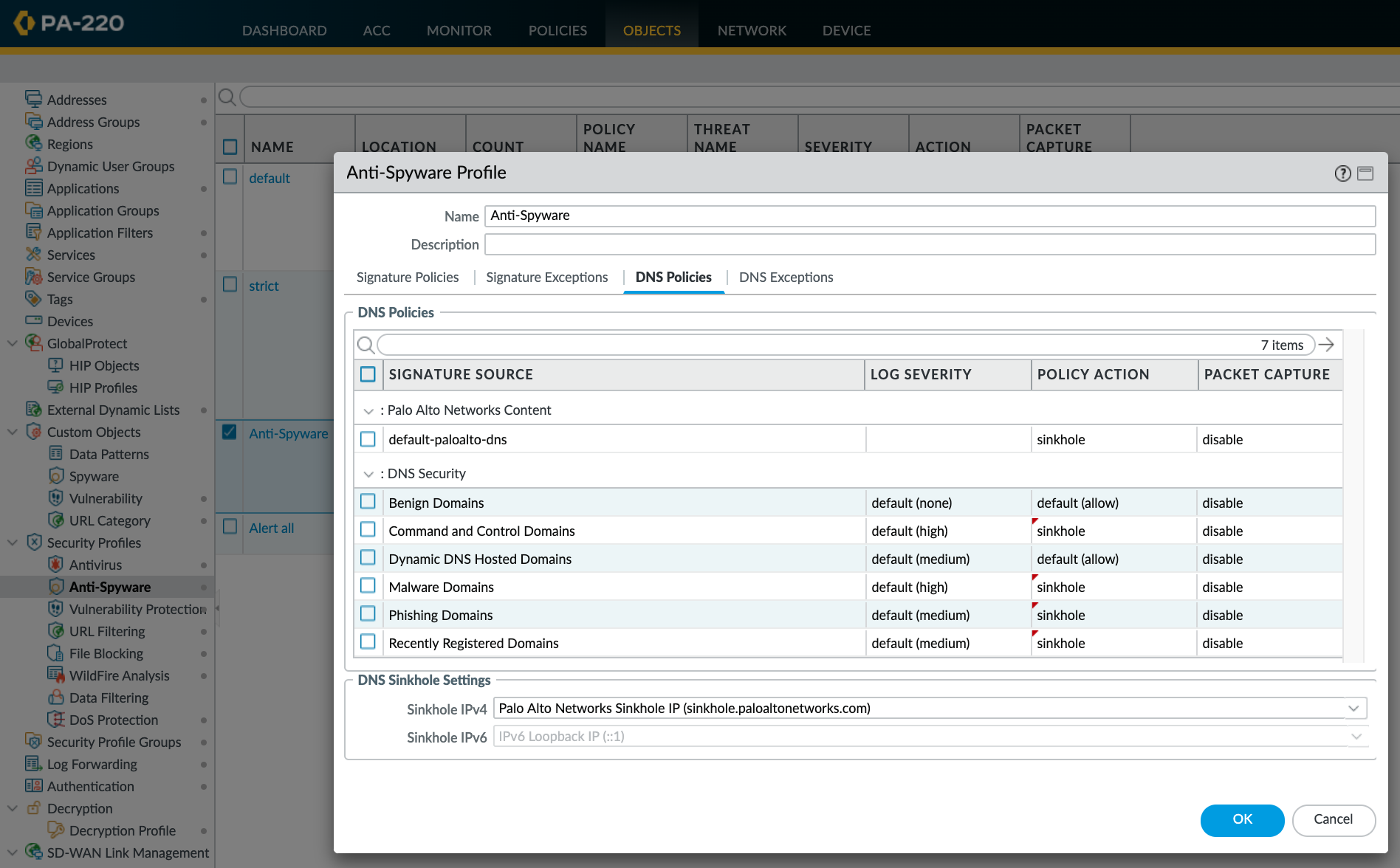1400x868 pixels.
Task: Select the URL Filtering profile icon
Action: pos(56,631)
